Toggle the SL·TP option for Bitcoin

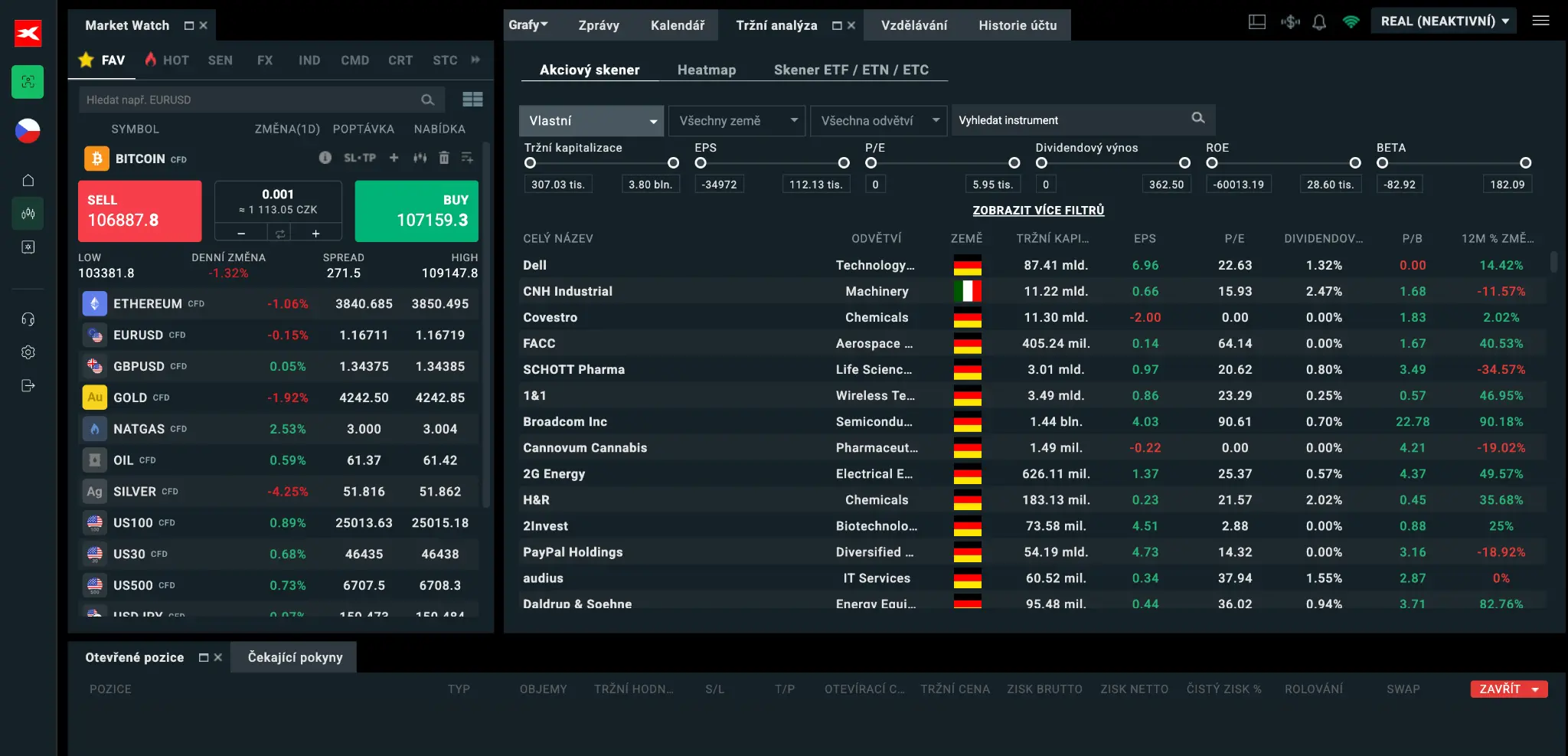coord(359,158)
